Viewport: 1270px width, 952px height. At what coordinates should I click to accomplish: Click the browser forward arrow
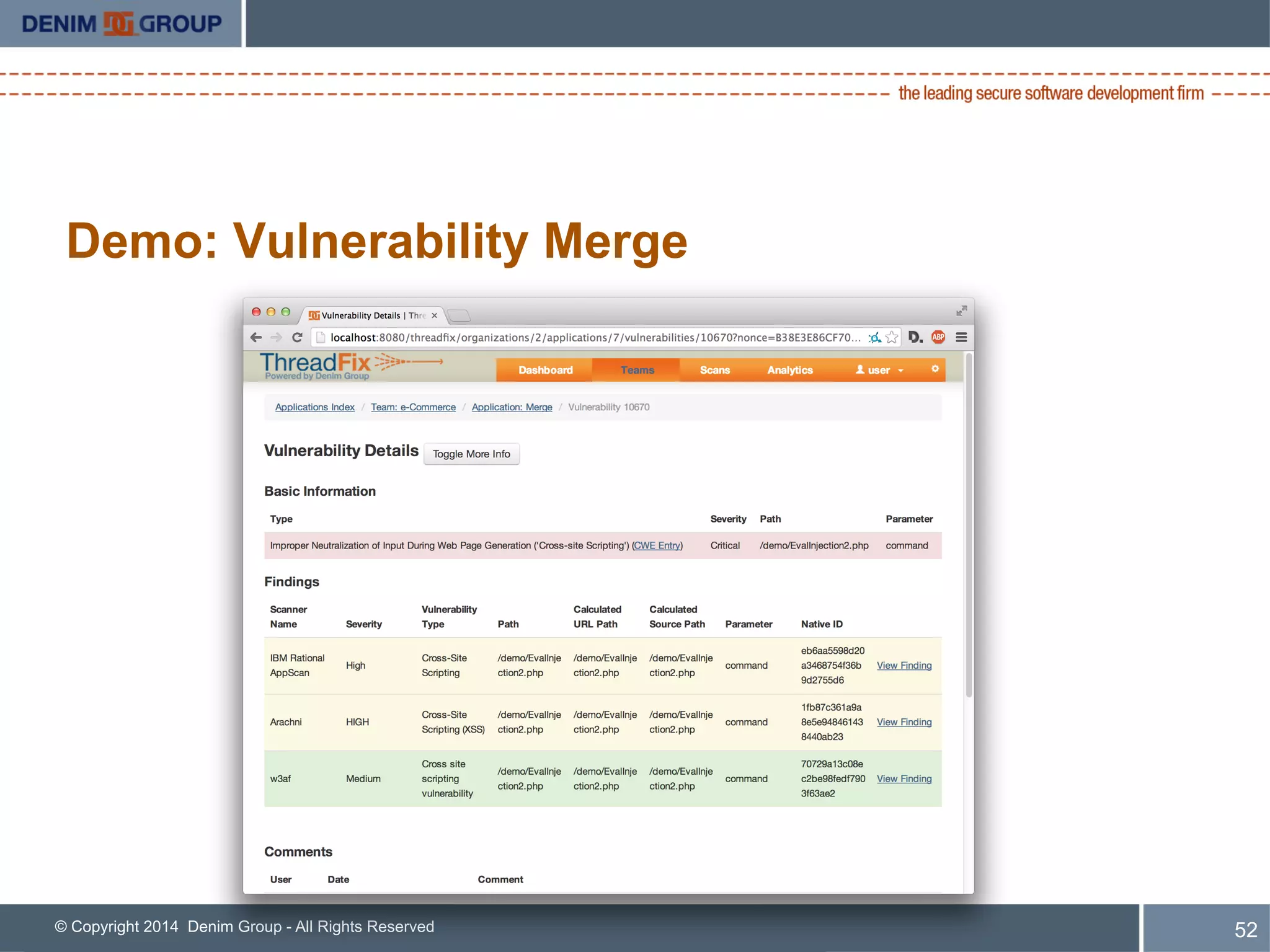(277, 337)
